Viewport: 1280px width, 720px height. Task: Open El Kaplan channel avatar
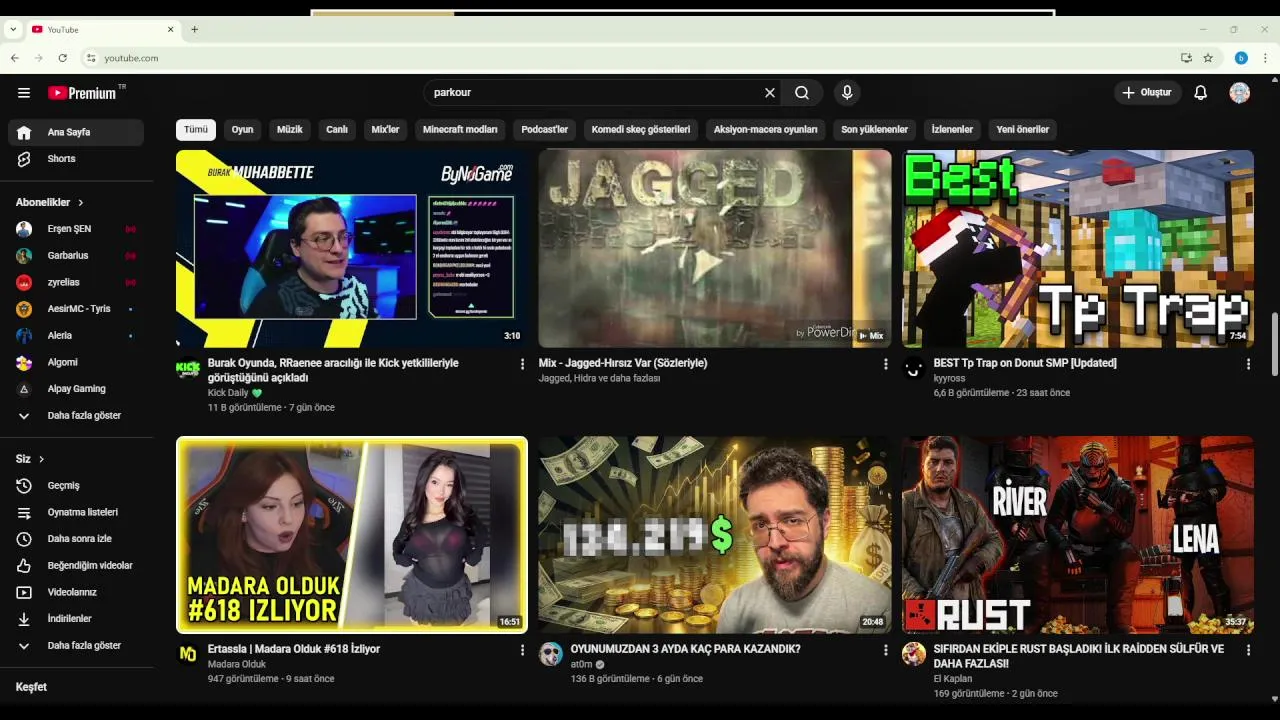(914, 654)
